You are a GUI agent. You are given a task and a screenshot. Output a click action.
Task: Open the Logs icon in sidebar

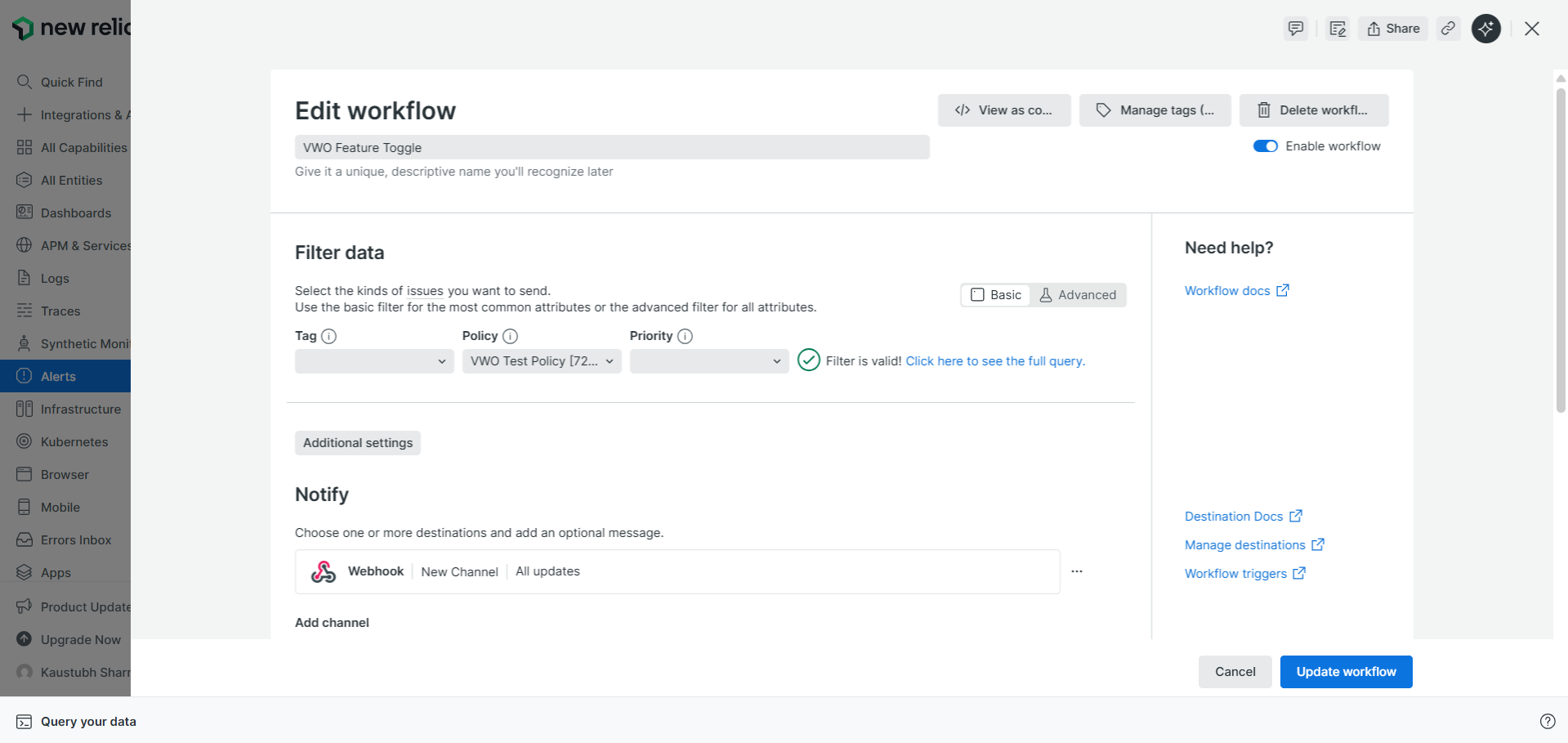tap(25, 278)
